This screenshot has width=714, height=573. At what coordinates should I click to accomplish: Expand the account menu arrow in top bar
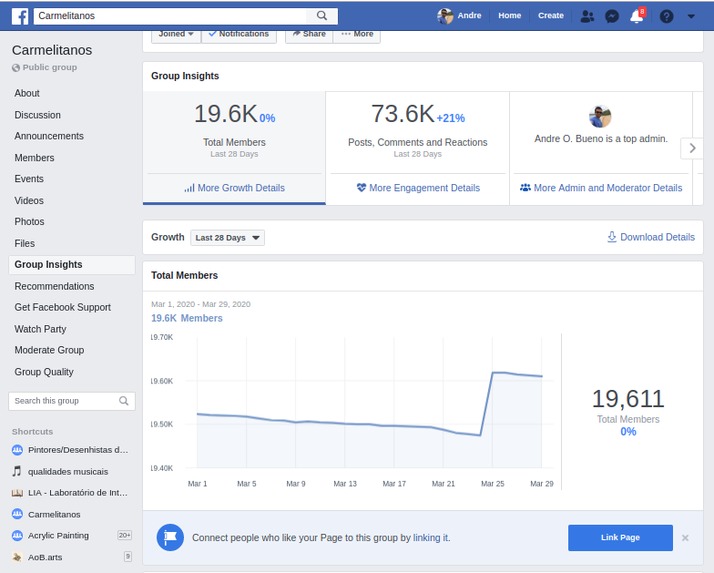point(691,16)
